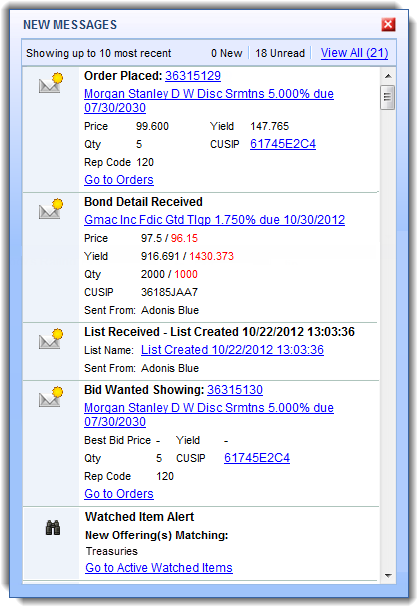Click the red quantity value 1000

pos(186,274)
